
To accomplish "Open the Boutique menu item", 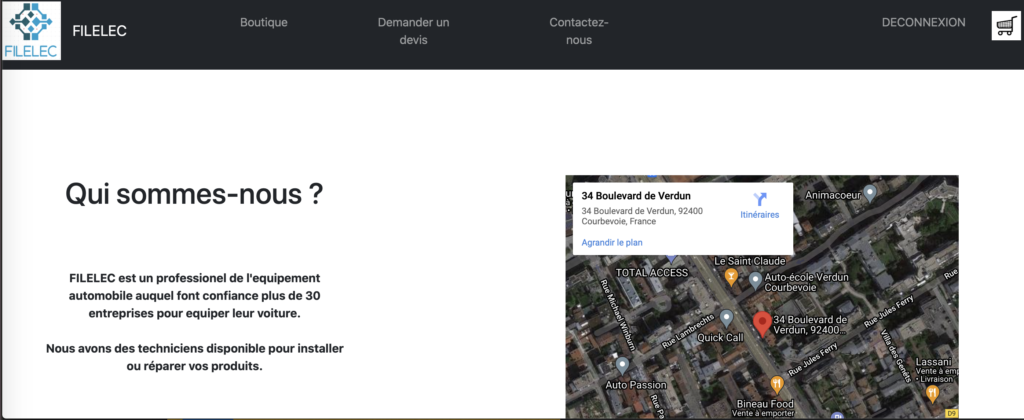I will (264, 22).
